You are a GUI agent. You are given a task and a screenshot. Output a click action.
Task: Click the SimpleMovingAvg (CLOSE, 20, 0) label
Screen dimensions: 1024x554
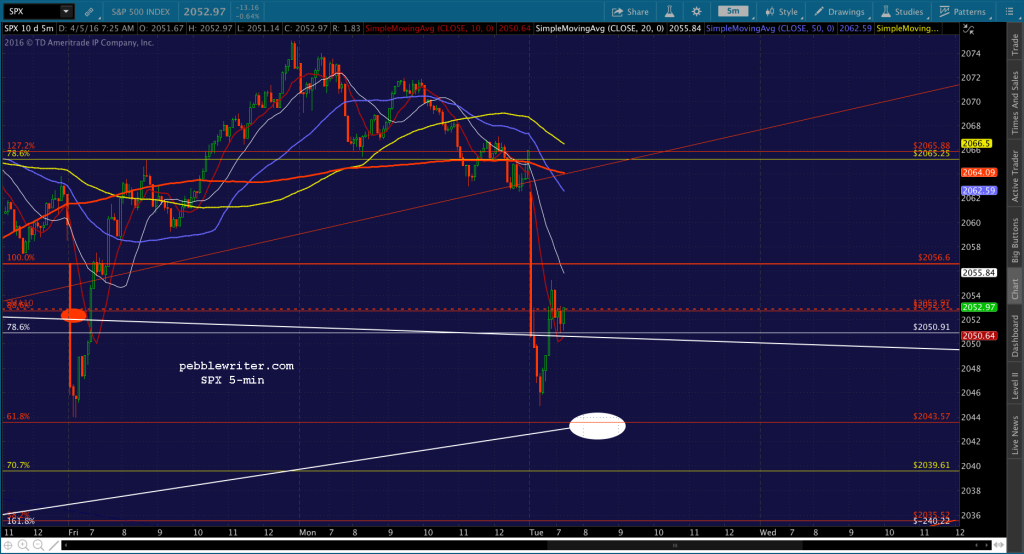coord(600,29)
